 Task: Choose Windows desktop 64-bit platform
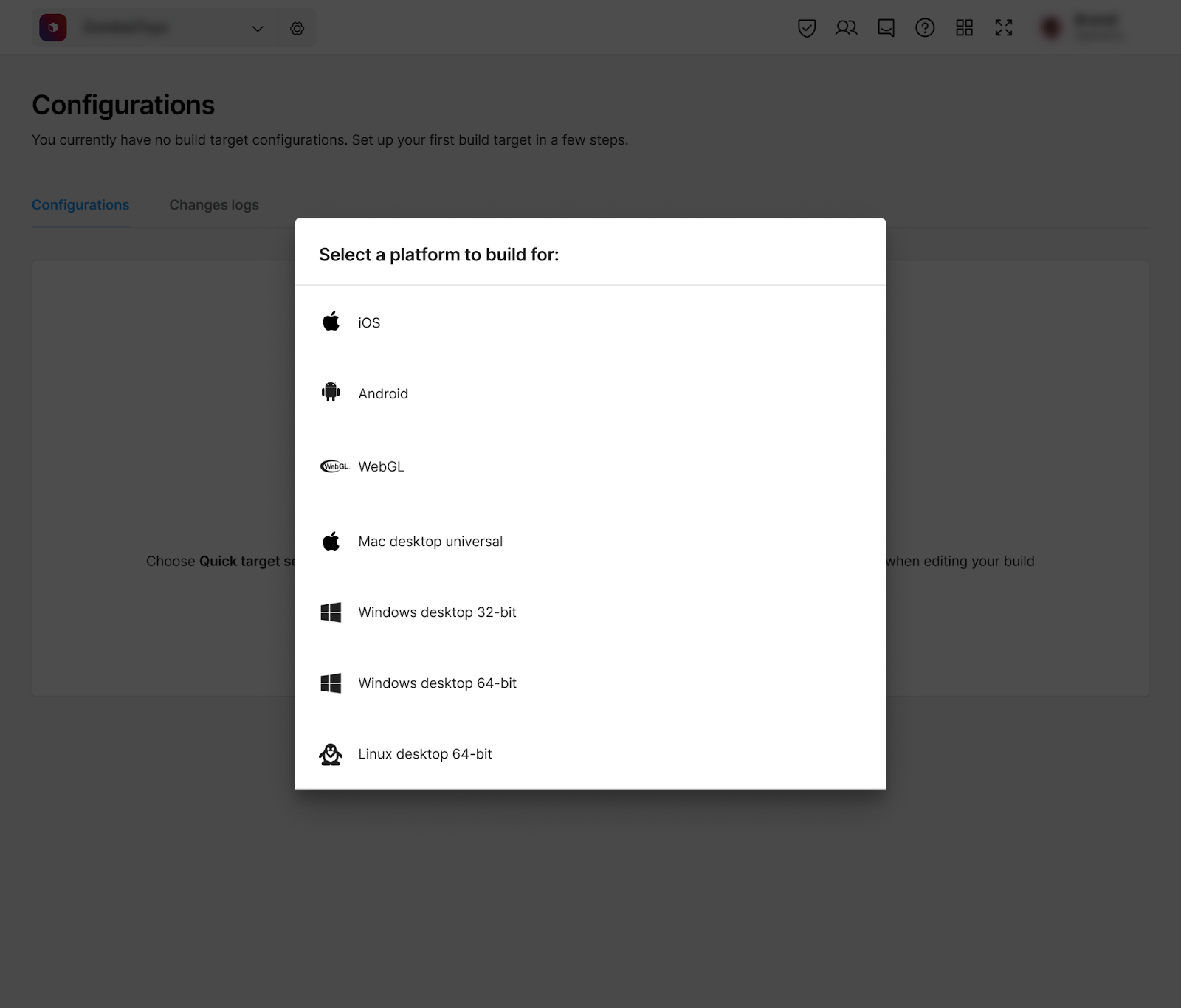(590, 683)
